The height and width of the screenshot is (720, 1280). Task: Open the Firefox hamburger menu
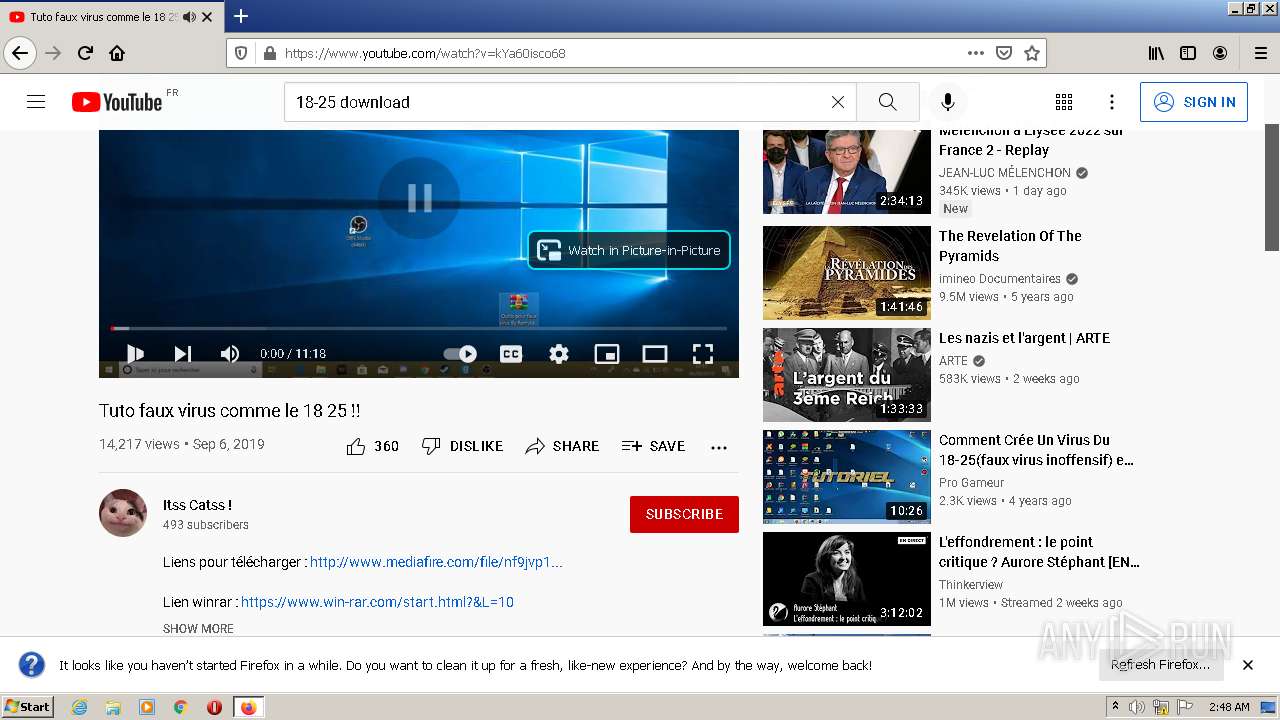(x=1260, y=53)
